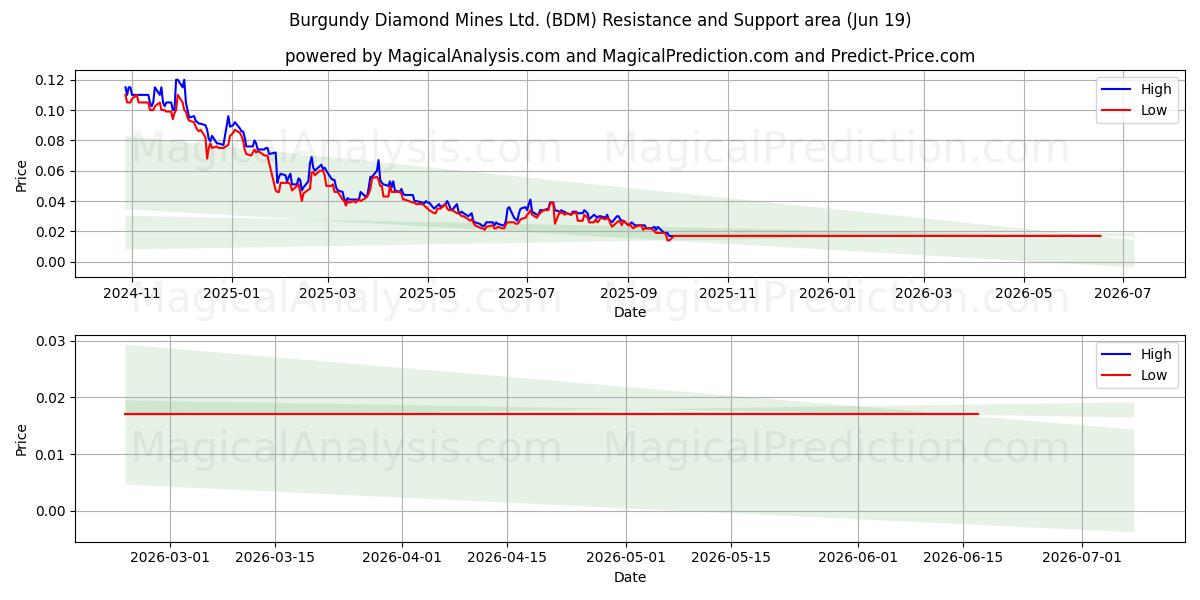Click the top chart x-axis label '2026-07'
Screen dimensions: 1200x600
click(x=1123, y=295)
